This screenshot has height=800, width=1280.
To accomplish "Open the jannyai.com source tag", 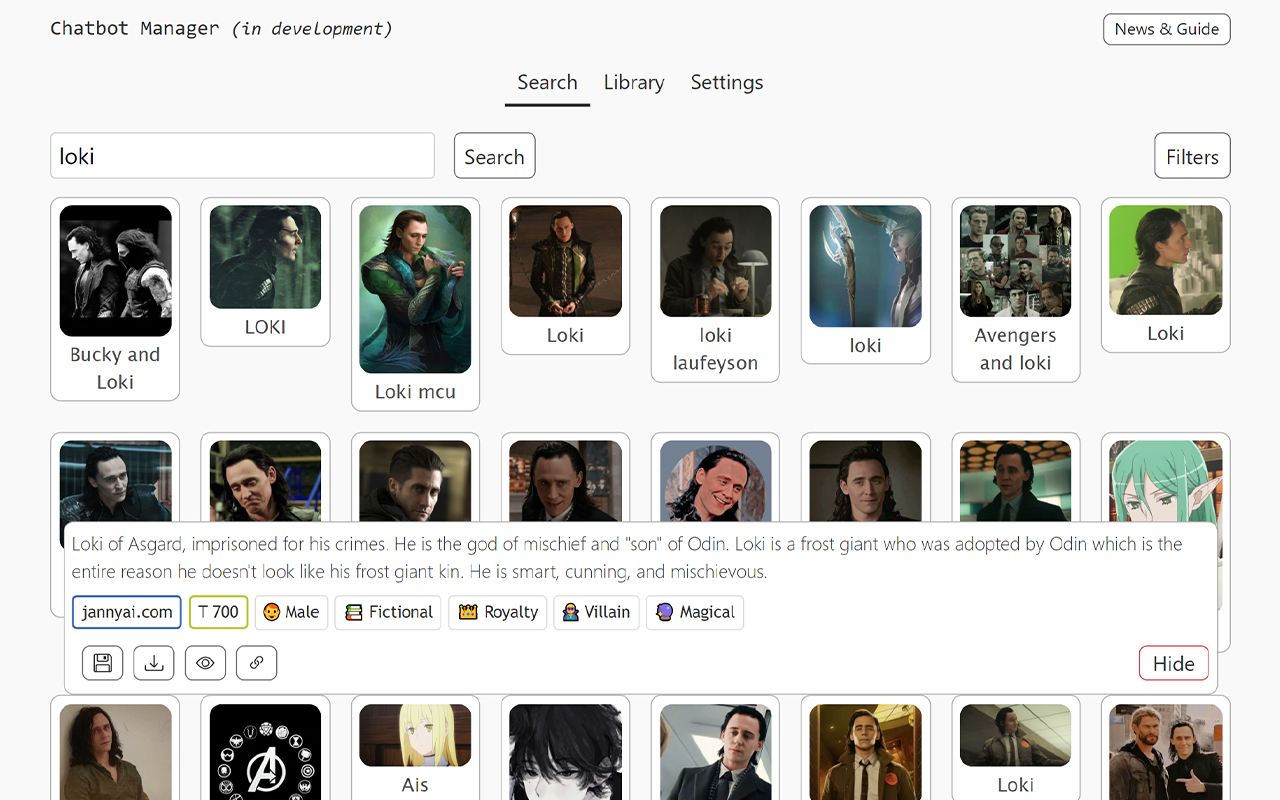I will (x=126, y=612).
